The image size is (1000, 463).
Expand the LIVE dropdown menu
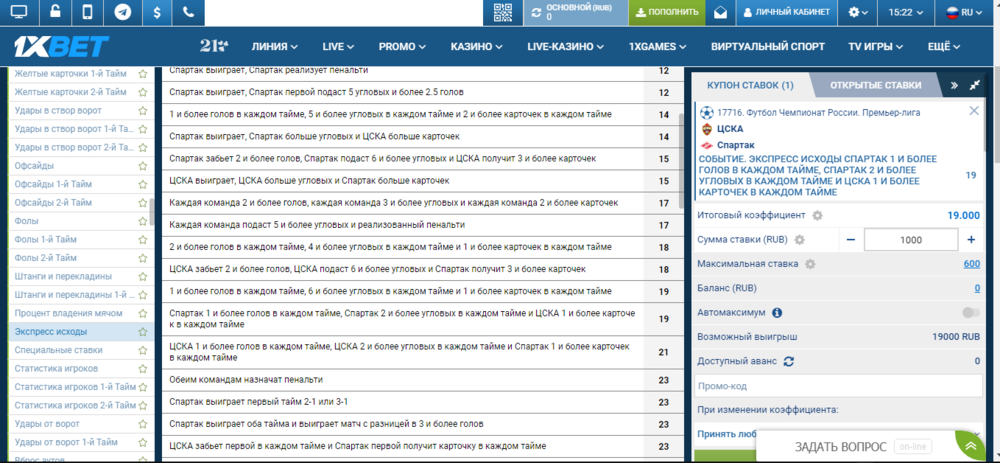(x=338, y=47)
